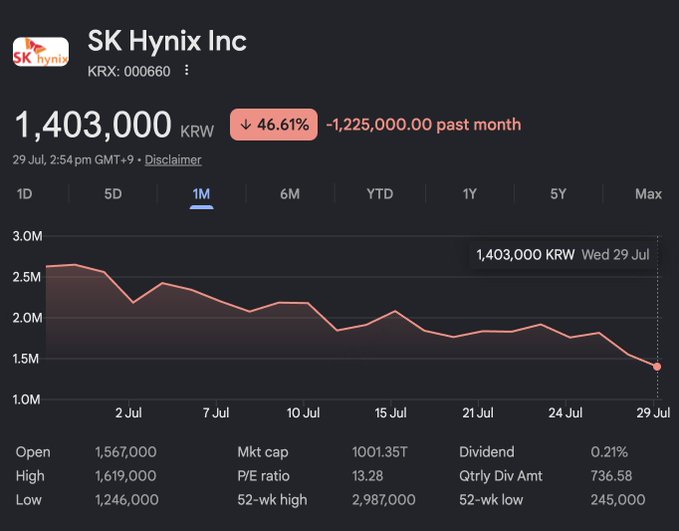
Task: Click the Open value 1,567,000
Action: pos(126,452)
